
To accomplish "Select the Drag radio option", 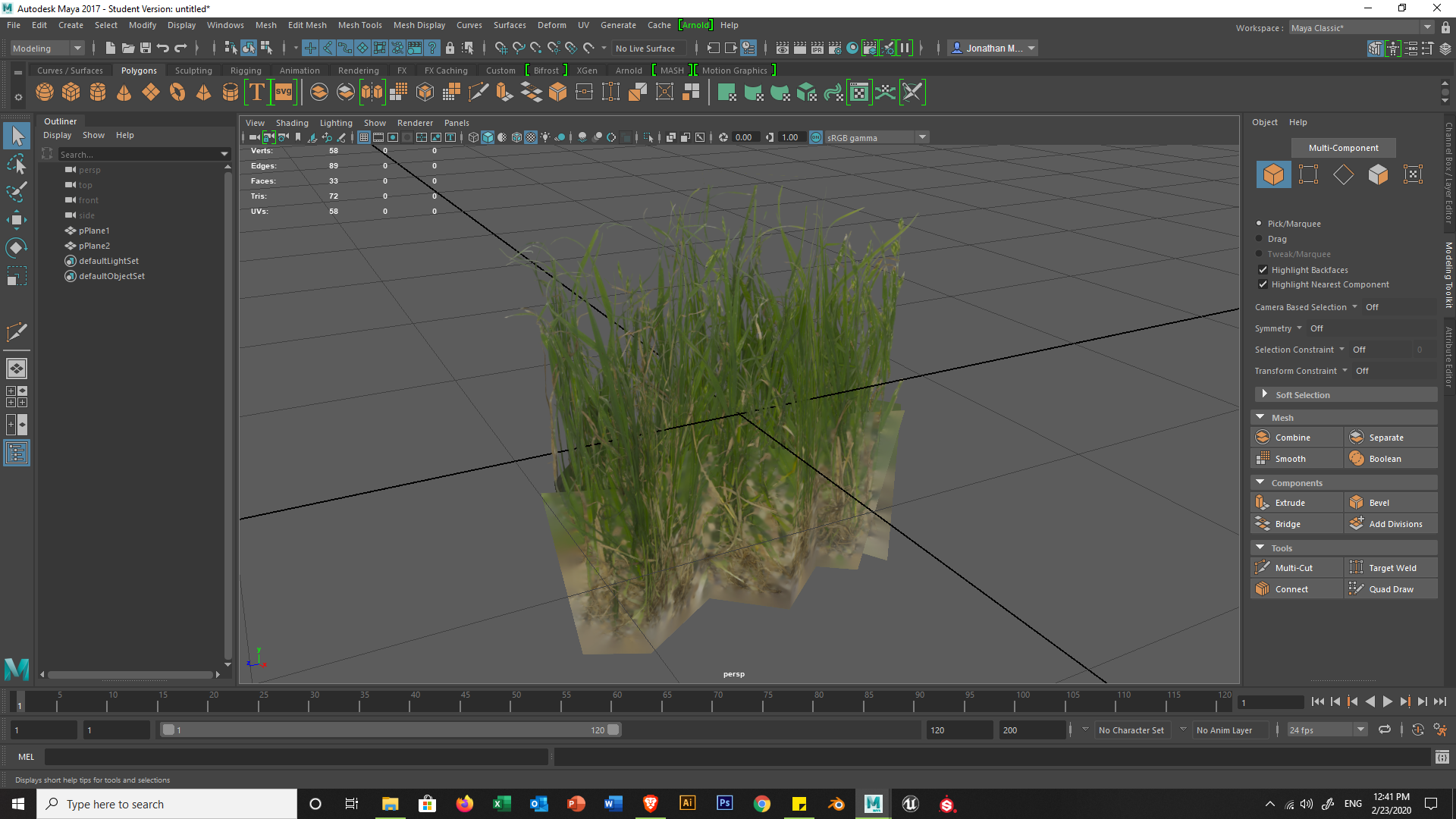I will tap(1260, 239).
